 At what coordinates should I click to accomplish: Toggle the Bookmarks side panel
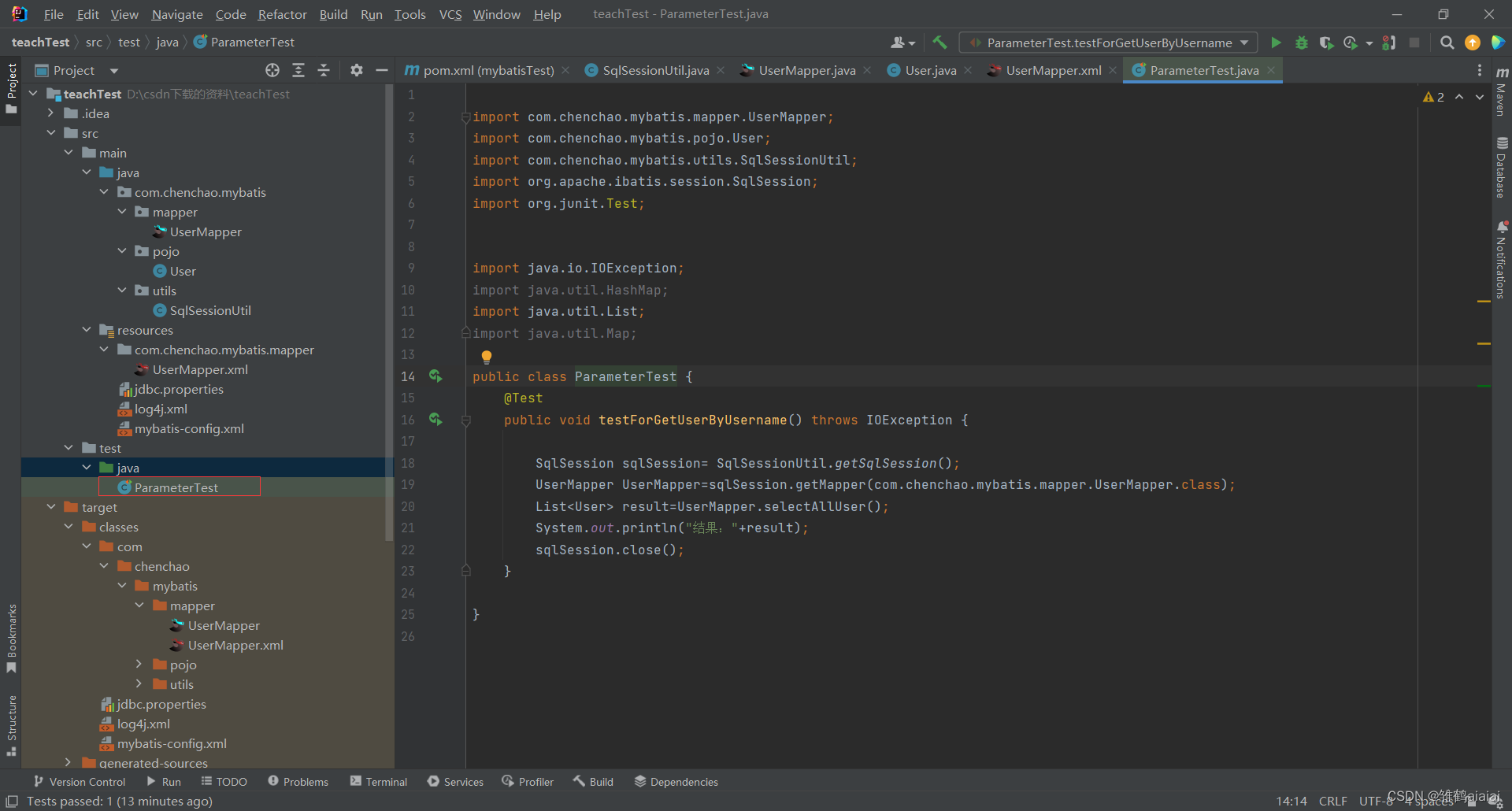coord(11,638)
